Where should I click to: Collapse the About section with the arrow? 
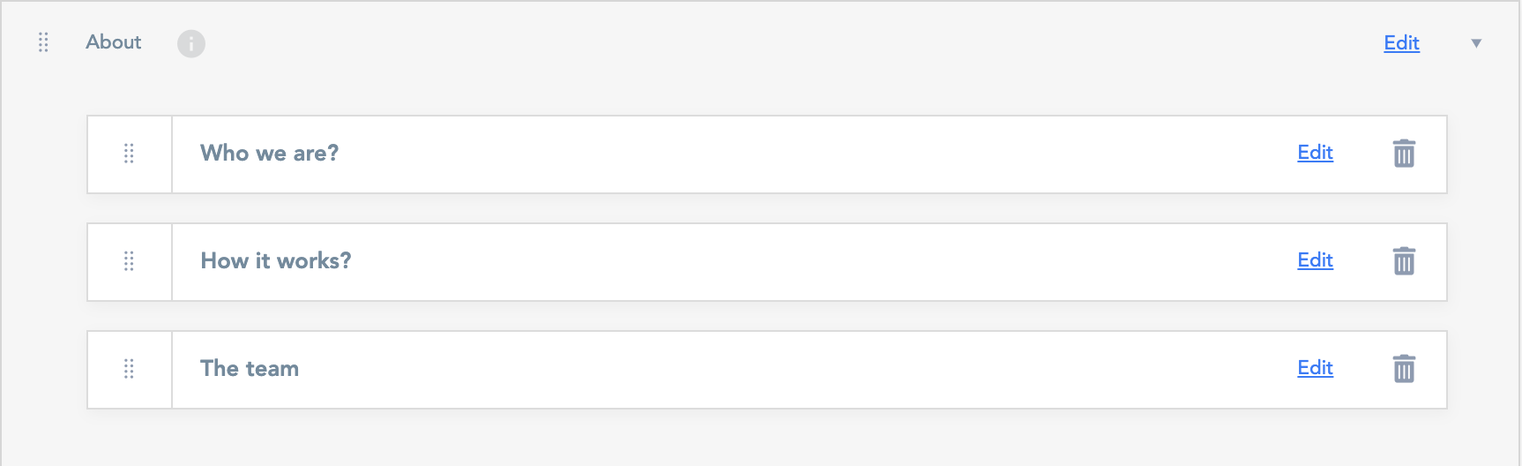click(x=1476, y=44)
